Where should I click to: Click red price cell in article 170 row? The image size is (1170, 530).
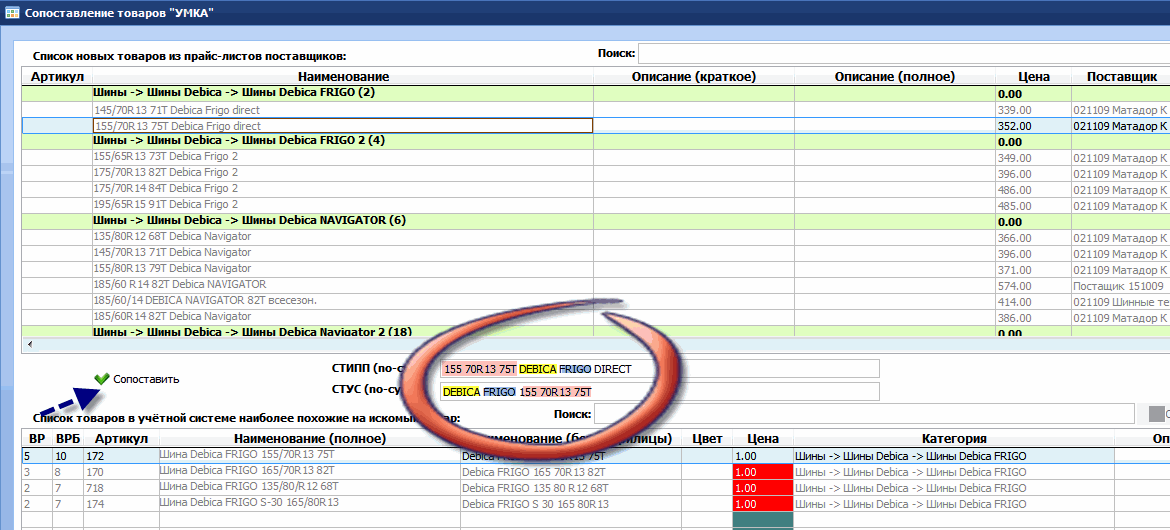coord(763,472)
